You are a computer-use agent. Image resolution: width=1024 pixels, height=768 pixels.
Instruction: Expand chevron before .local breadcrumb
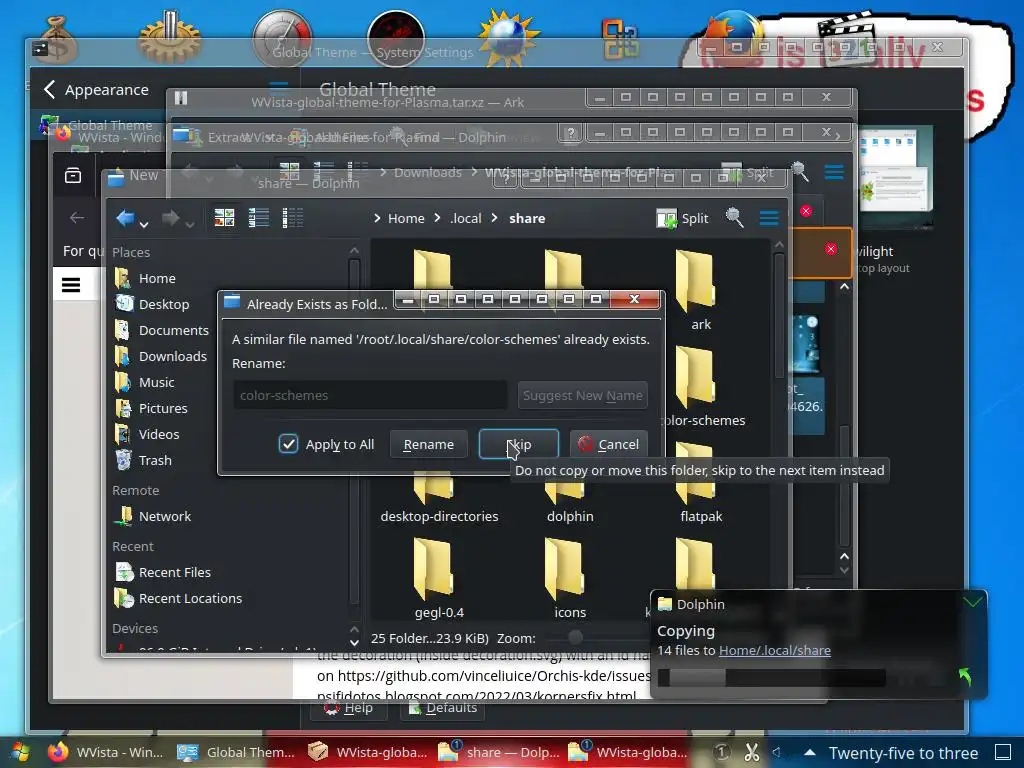[437, 218]
